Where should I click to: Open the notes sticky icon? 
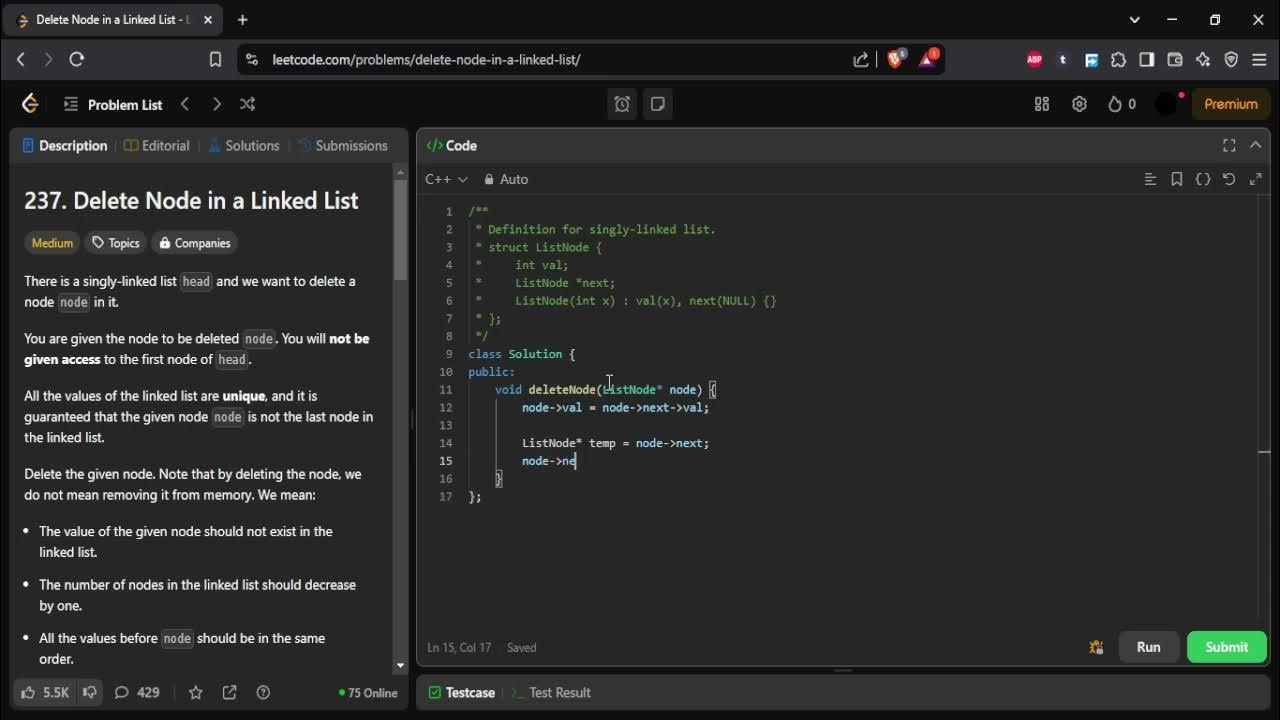click(657, 104)
